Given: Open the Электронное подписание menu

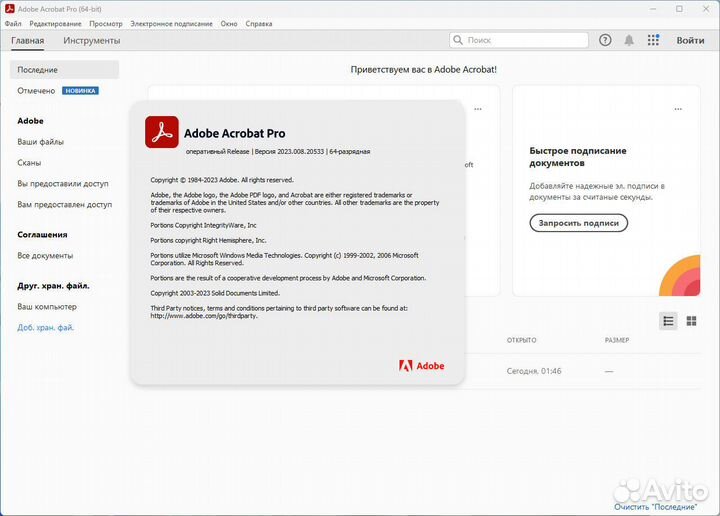Looking at the screenshot, I should point(171,23).
